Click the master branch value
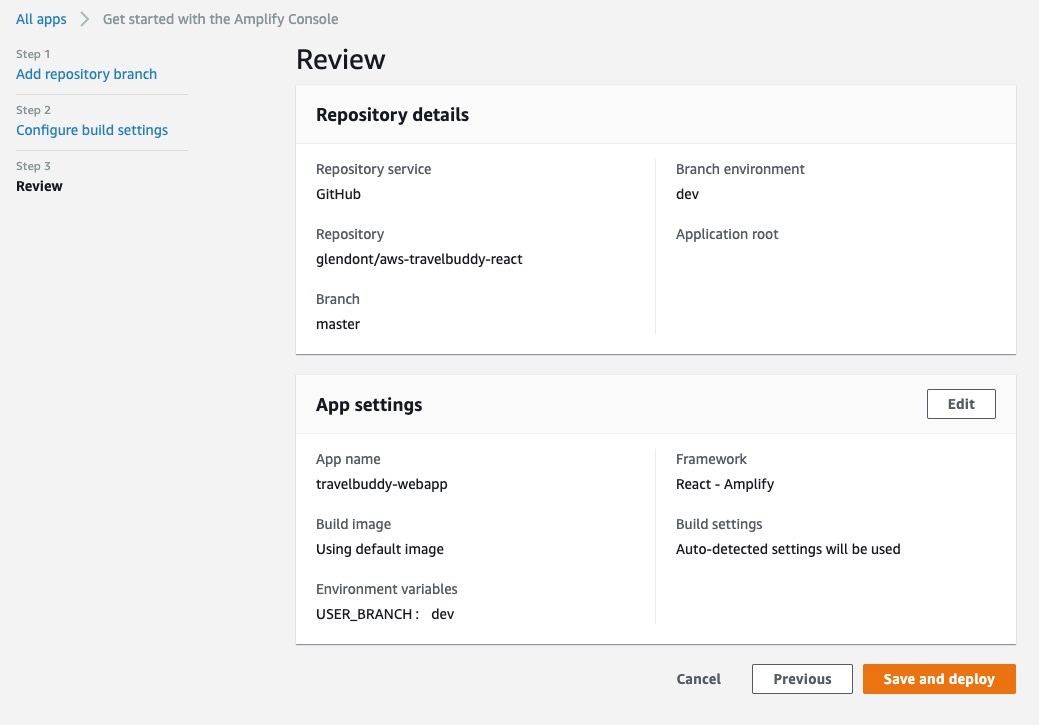 pos(338,324)
